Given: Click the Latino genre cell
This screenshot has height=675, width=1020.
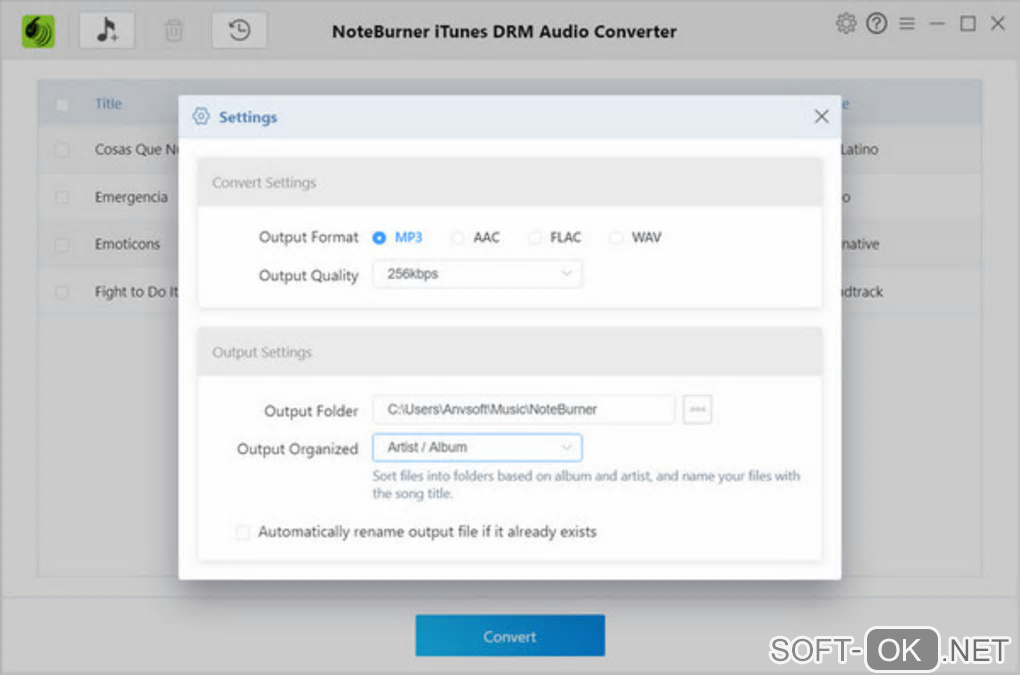Looking at the screenshot, I should tap(859, 150).
